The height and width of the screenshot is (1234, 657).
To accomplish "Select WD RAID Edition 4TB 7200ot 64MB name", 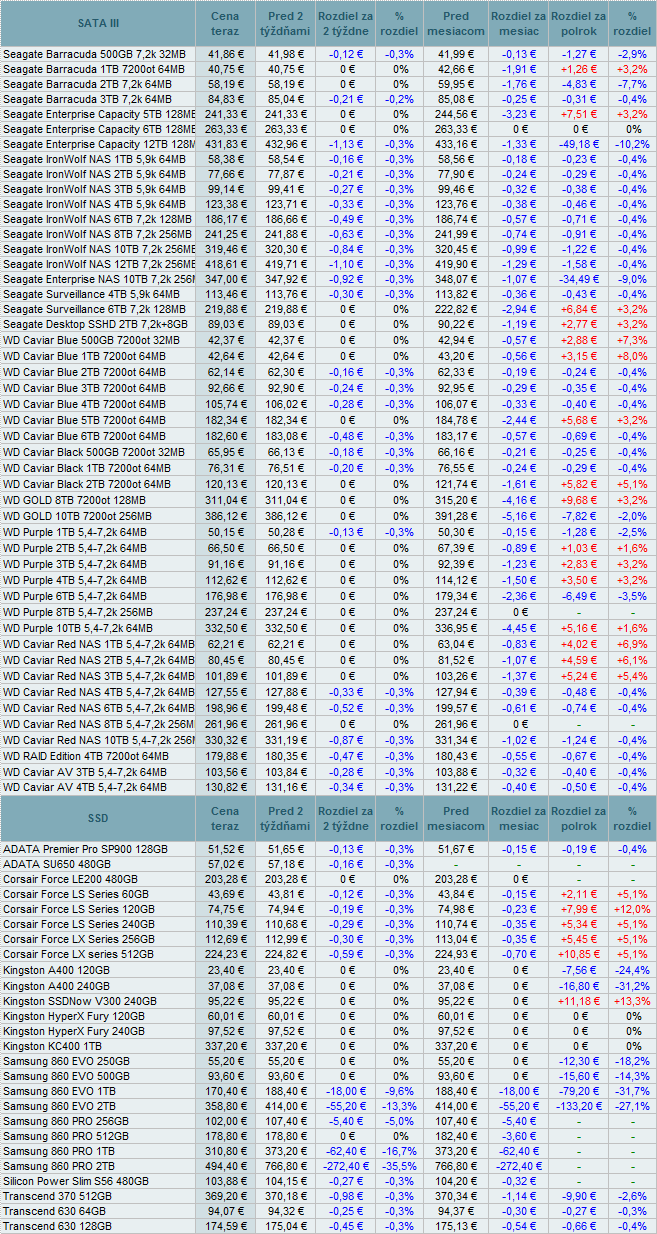I will pos(86,756).
